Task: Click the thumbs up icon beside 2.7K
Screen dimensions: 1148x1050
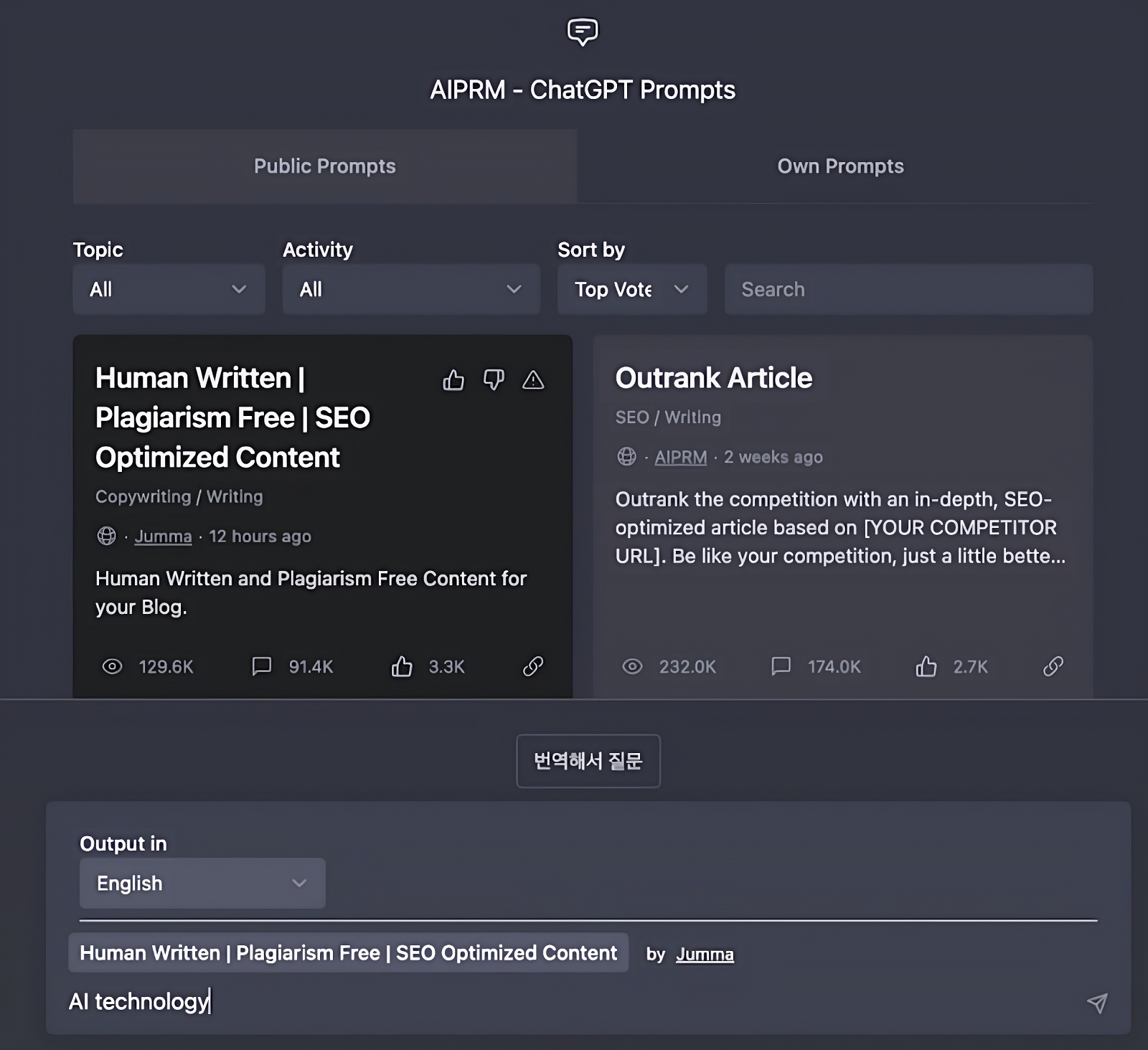Action: (x=926, y=666)
